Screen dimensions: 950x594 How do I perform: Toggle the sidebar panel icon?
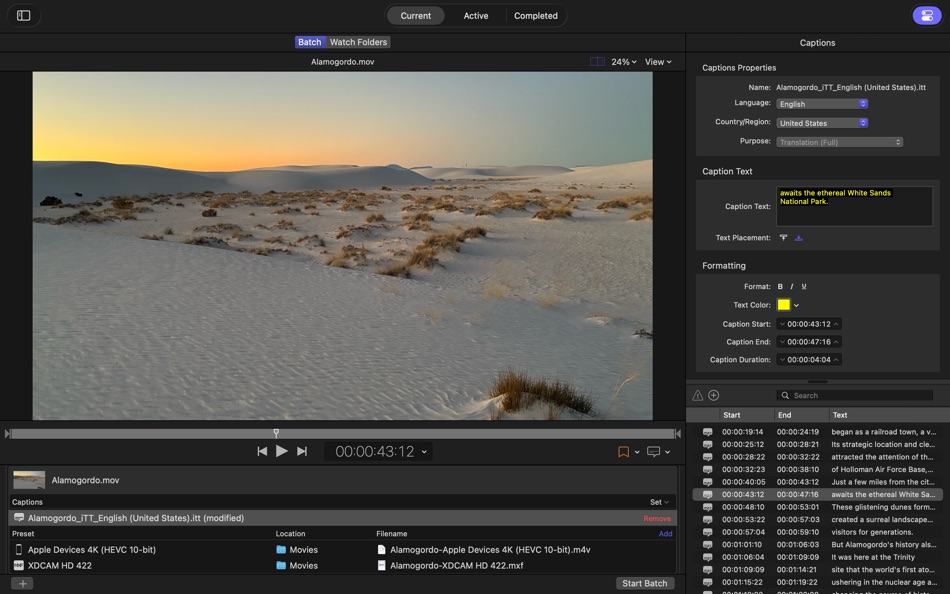(x=24, y=16)
